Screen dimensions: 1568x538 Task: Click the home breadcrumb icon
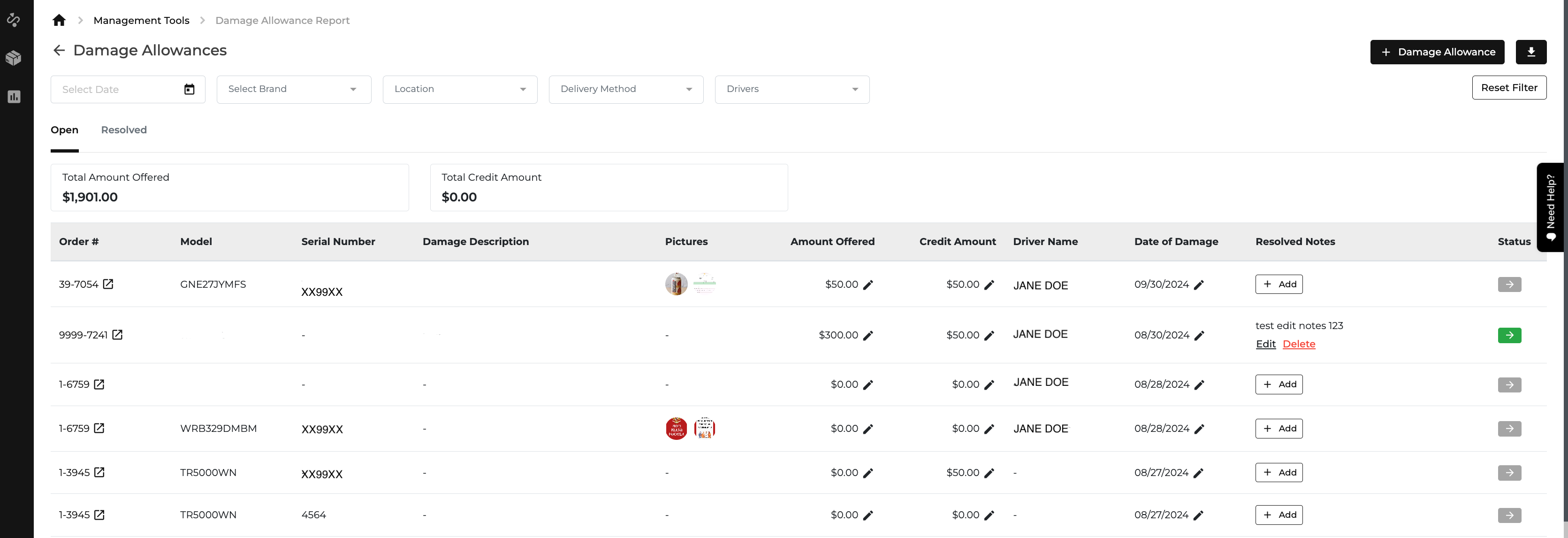point(59,20)
